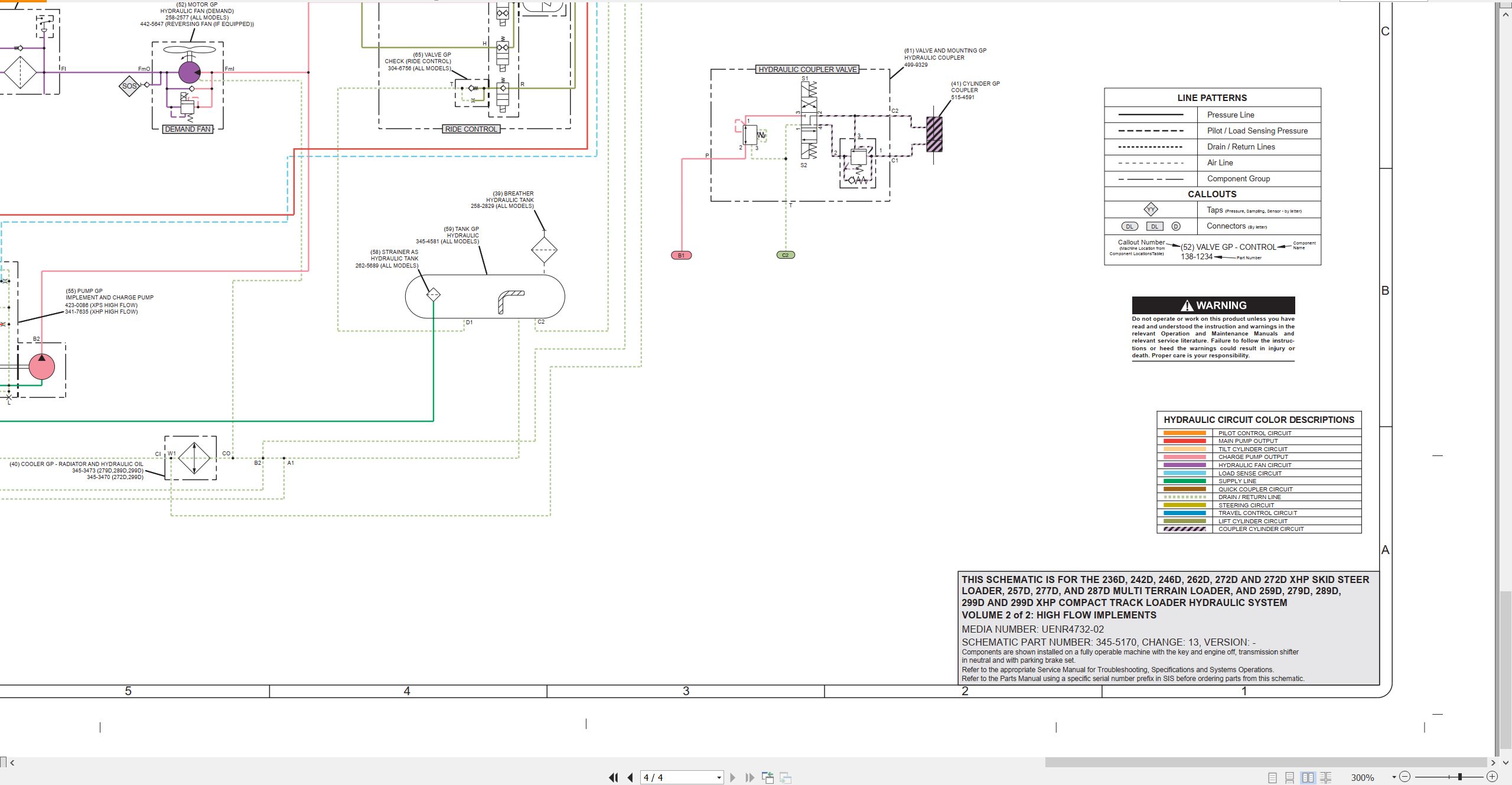Jump to the last page

tap(750, 777)
